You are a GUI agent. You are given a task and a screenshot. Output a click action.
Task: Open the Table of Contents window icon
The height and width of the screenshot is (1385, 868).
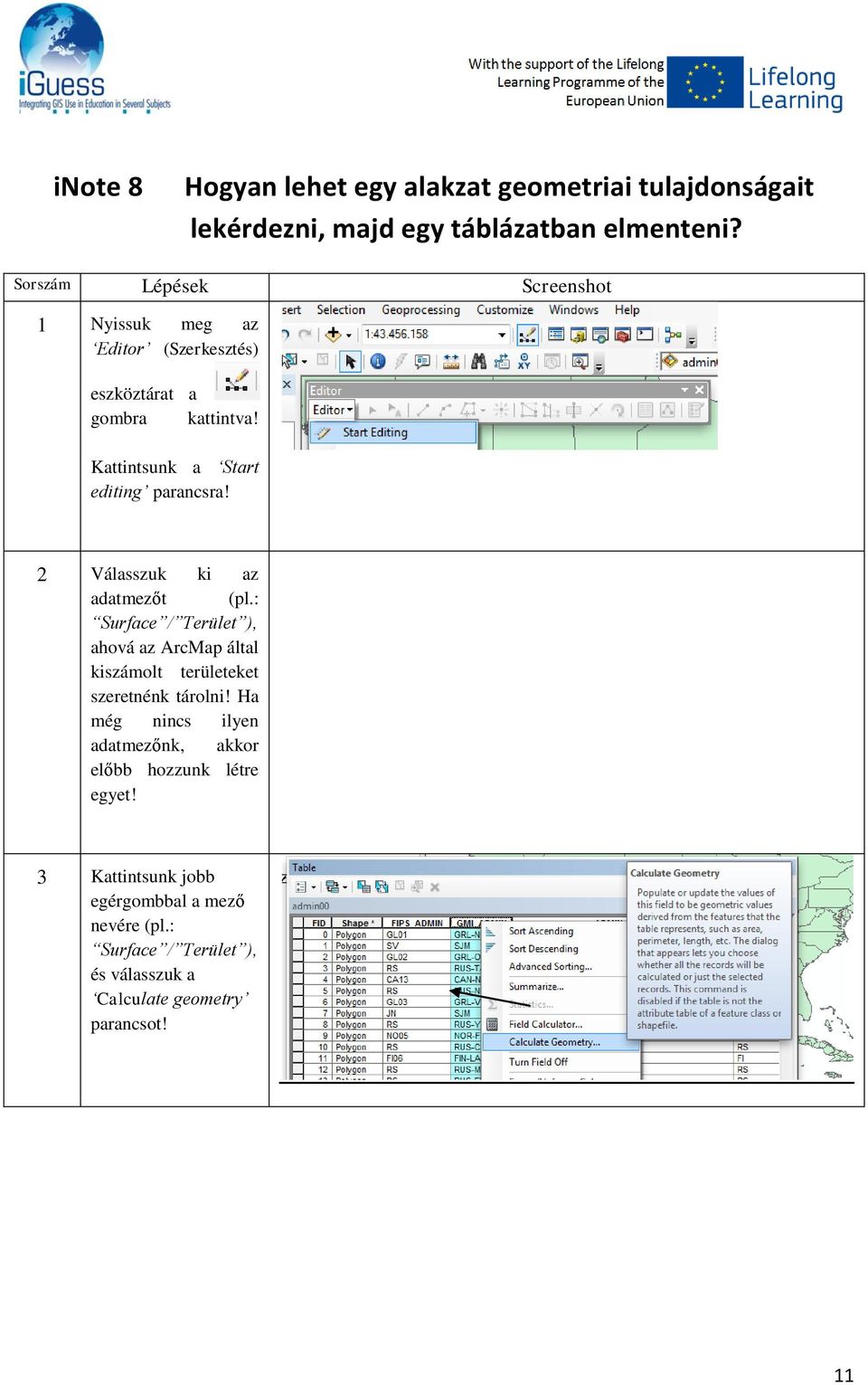(556, 335)
